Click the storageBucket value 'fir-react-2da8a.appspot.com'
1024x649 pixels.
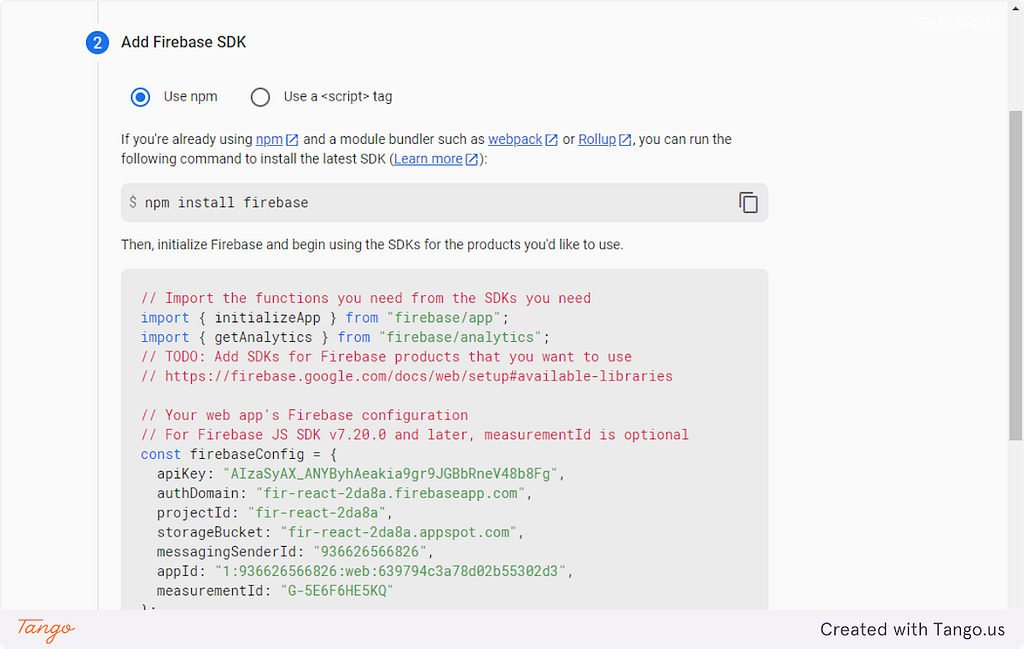[x=398, y=532]
